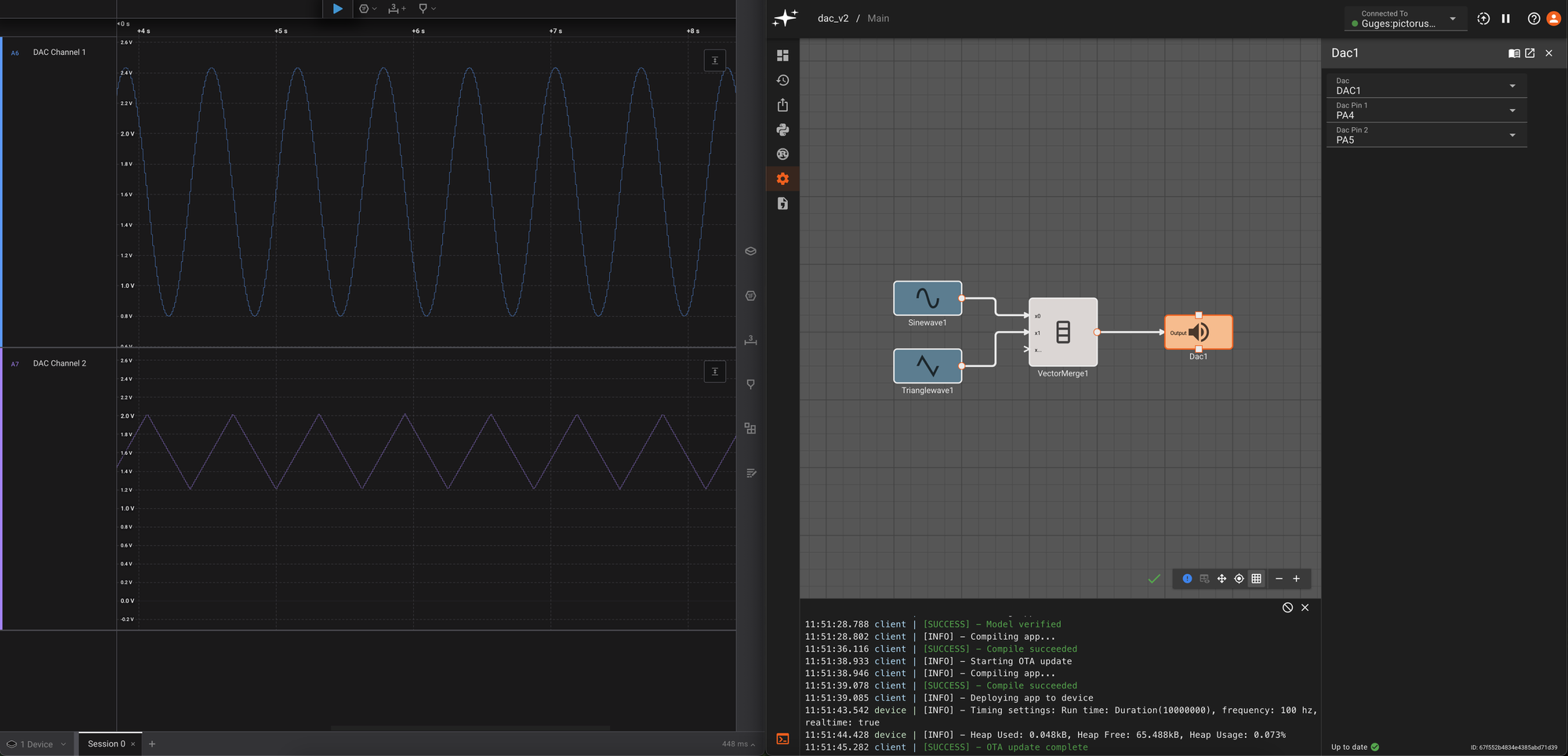Viewport: 1568px width, 756px height.
Task: Toggle DAC Channel 1 vertical autoscale button
Action: pos(714,60)
